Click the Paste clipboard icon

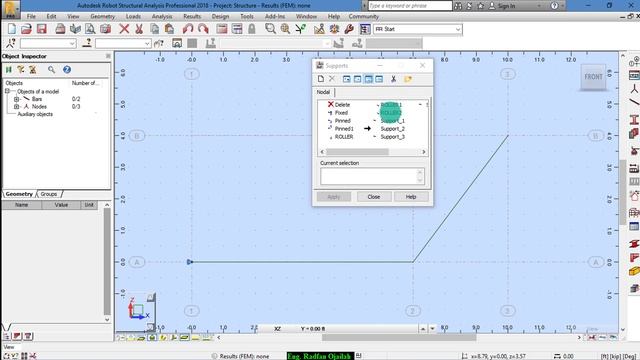169,29
